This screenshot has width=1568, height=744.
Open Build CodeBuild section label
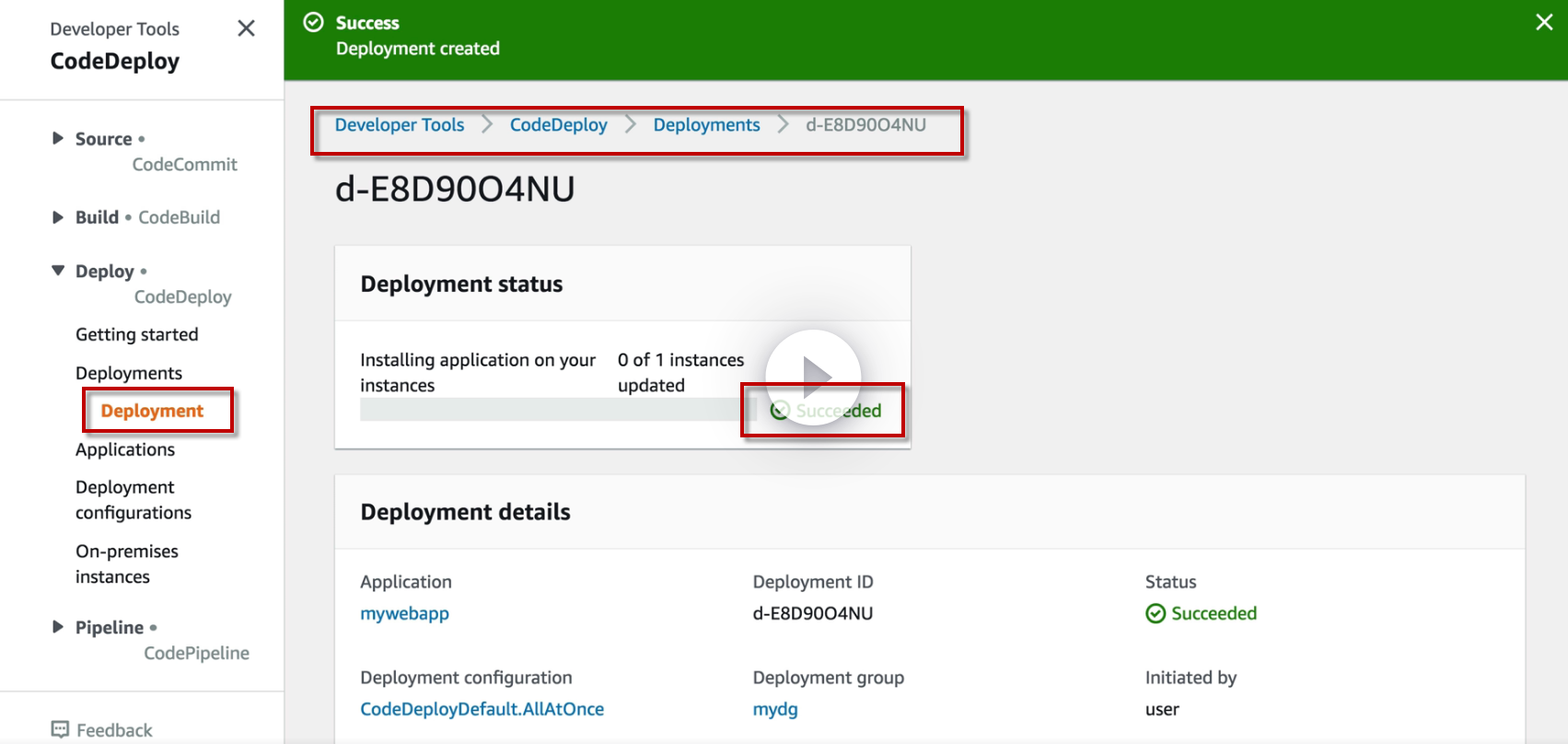[147, 217]
